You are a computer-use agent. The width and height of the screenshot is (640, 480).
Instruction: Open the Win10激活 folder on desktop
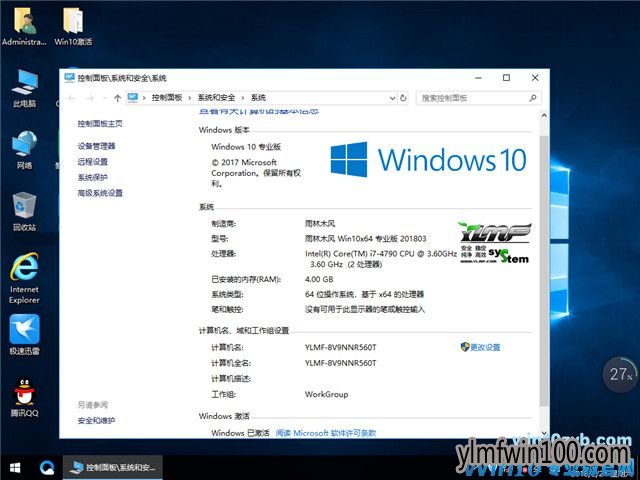[73, 25]
